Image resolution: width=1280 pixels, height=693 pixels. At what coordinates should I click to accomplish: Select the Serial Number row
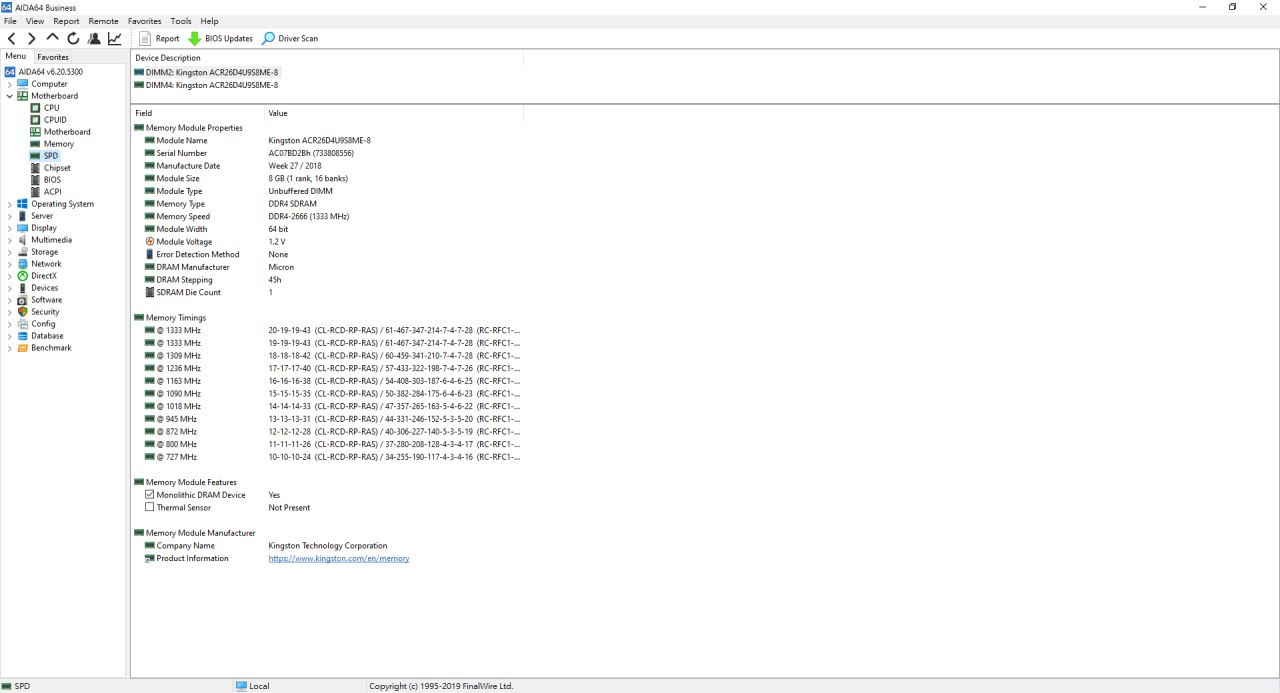(328, 153)
